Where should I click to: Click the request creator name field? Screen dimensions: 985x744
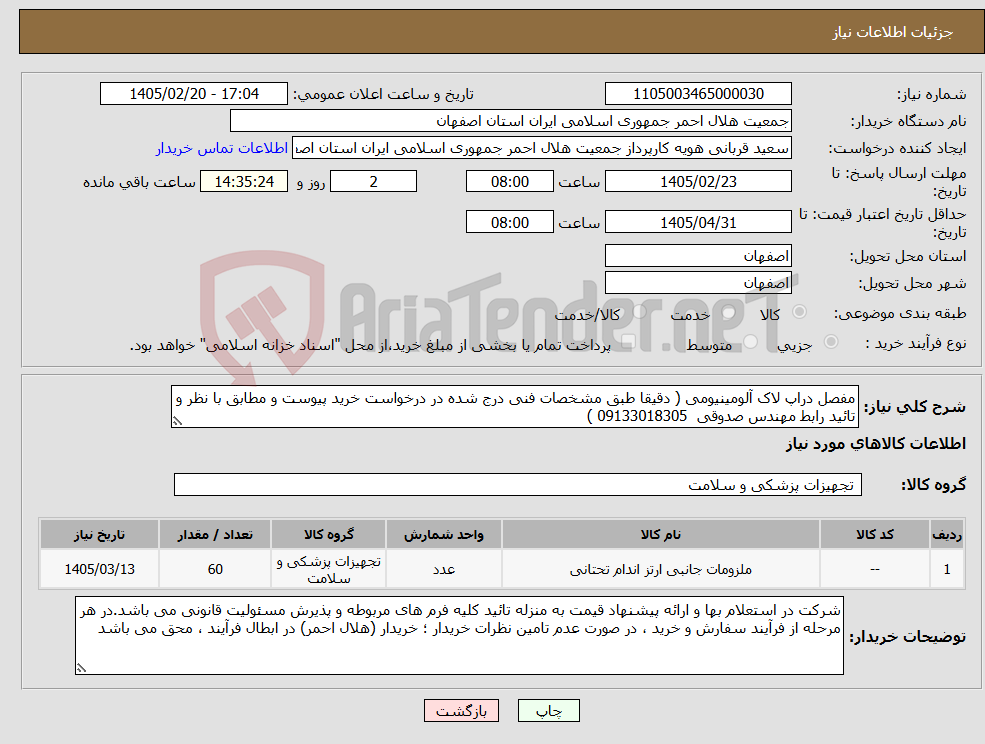point(542,148)
